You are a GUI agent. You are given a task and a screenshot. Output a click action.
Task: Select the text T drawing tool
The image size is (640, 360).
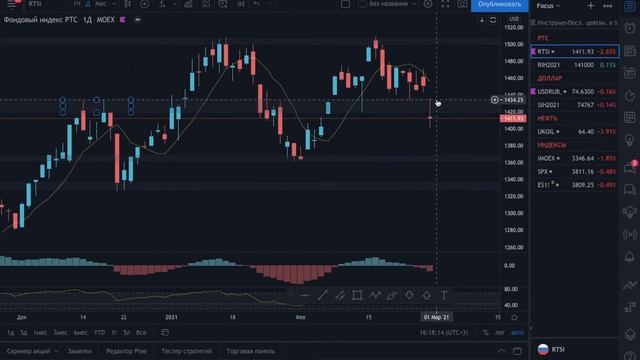pos(444,296)
